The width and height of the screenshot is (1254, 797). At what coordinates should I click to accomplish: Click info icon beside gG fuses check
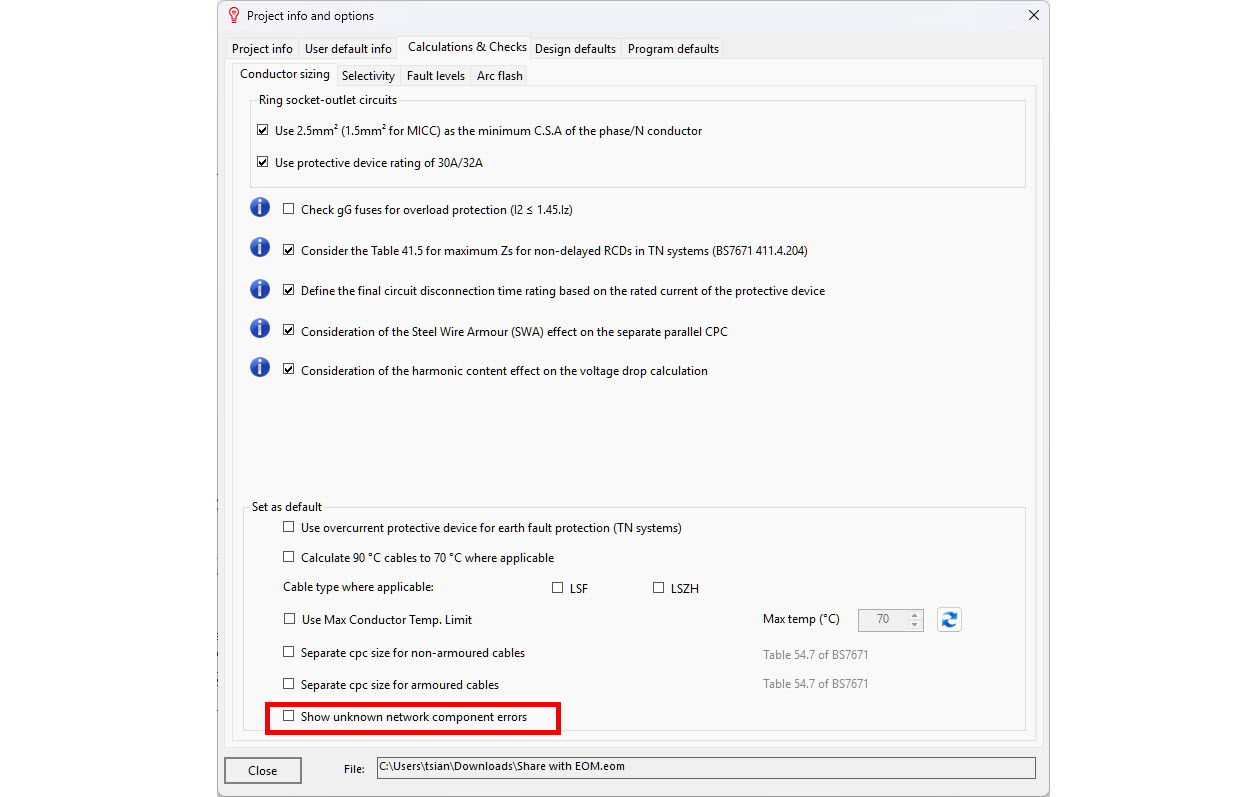[x=260, y=208]
